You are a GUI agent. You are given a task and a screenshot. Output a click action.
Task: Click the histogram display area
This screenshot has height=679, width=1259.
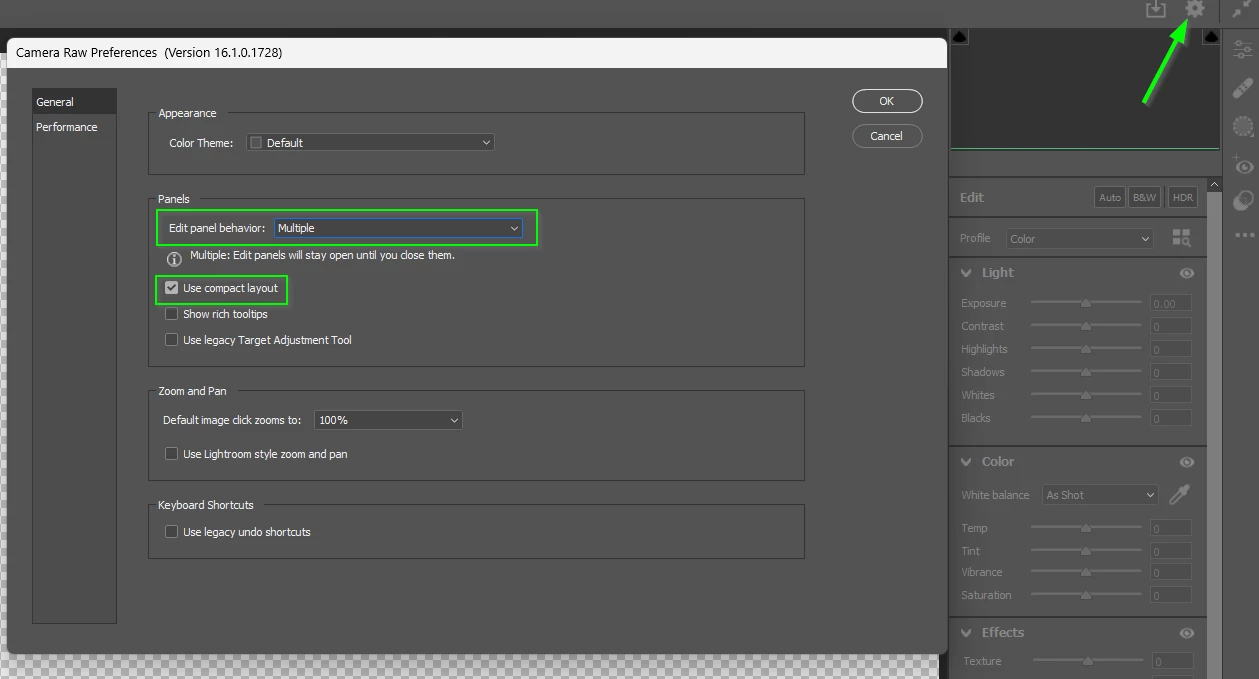click(x=1085, y=88)
